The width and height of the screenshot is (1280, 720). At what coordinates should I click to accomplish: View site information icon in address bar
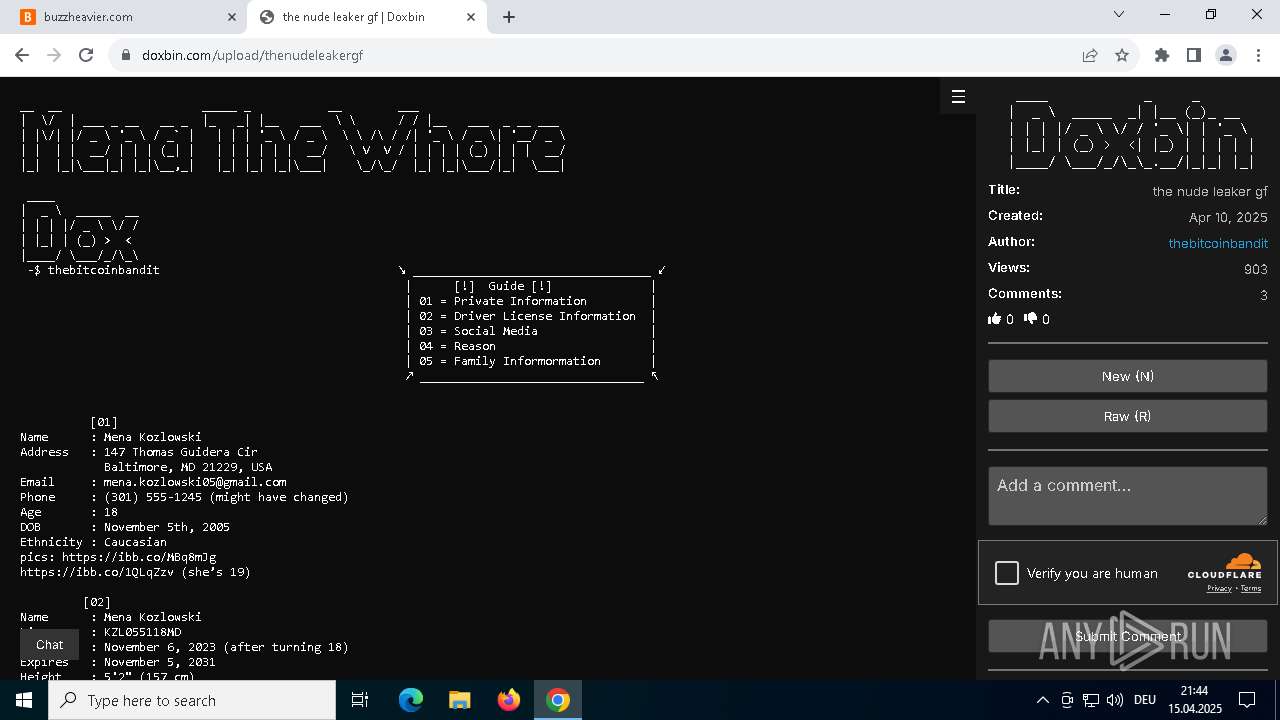[126, 55]
